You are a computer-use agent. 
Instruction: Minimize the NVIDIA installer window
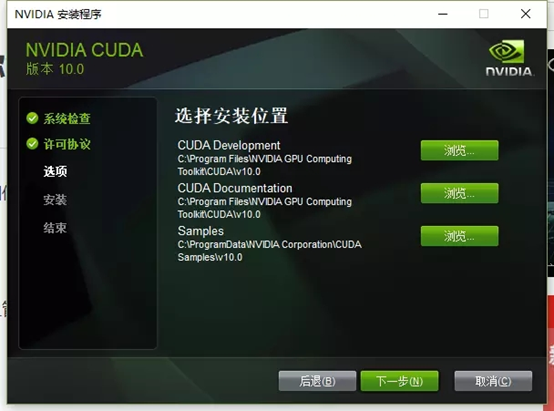click(443, 14)
